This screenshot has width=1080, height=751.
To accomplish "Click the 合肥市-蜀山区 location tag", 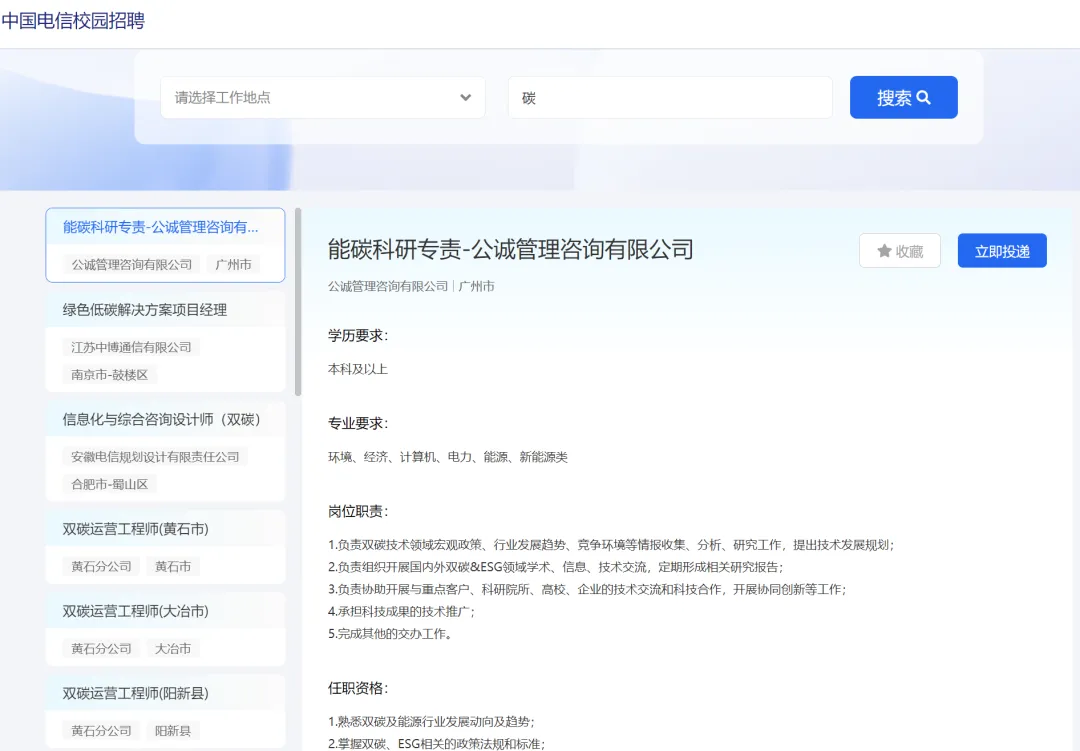I will [x=110, y=484].
